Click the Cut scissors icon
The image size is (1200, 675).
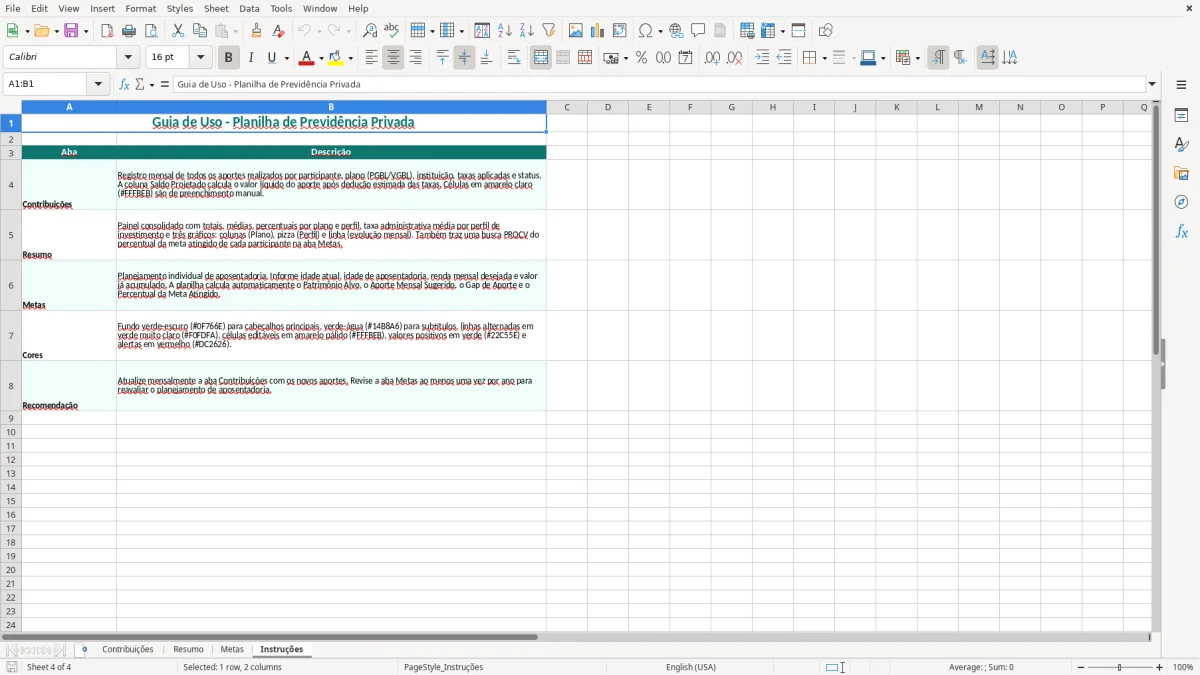click(x=178, y=31)
